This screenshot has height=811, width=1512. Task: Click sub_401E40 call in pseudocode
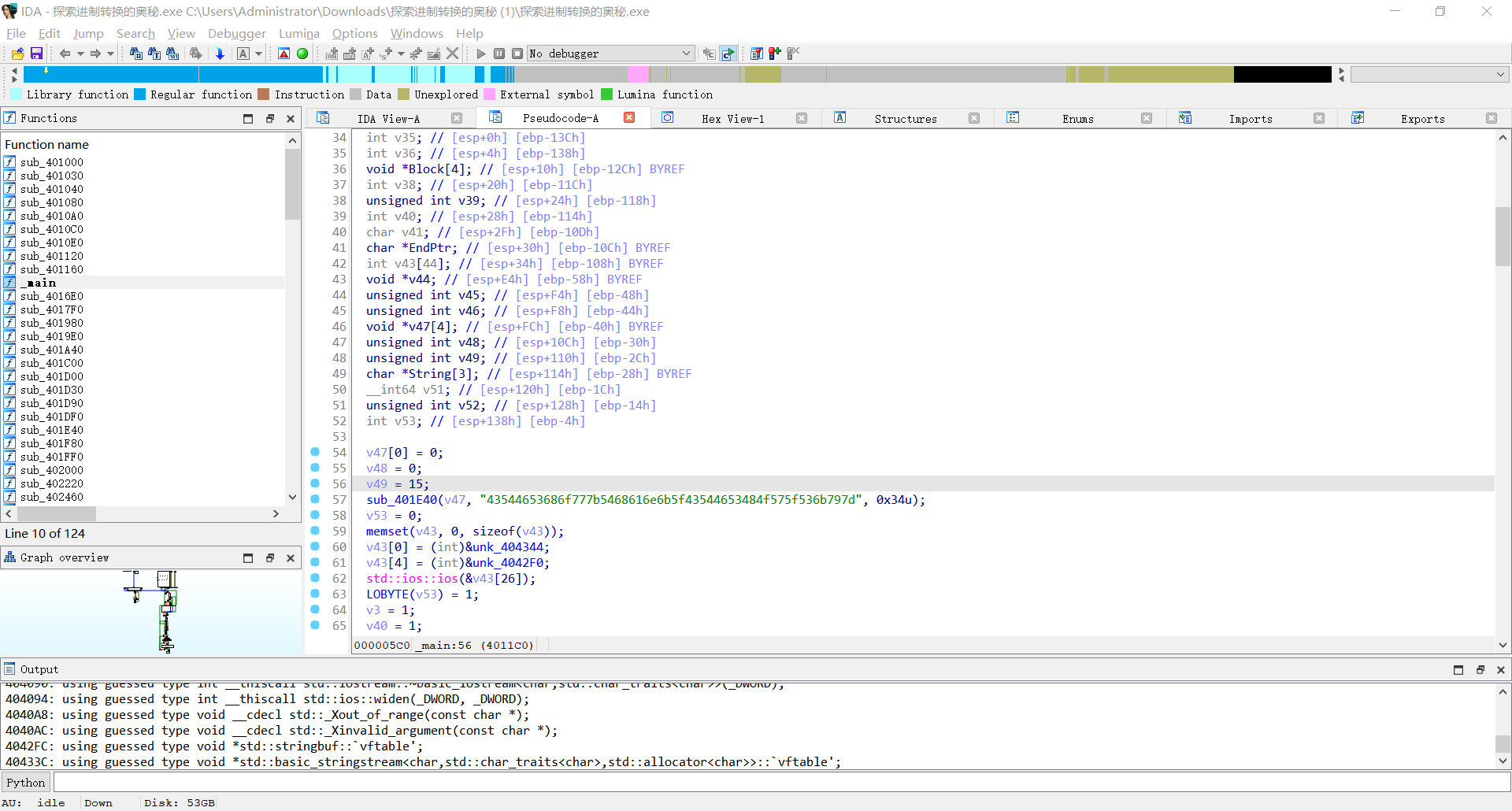tap(402, 500)
